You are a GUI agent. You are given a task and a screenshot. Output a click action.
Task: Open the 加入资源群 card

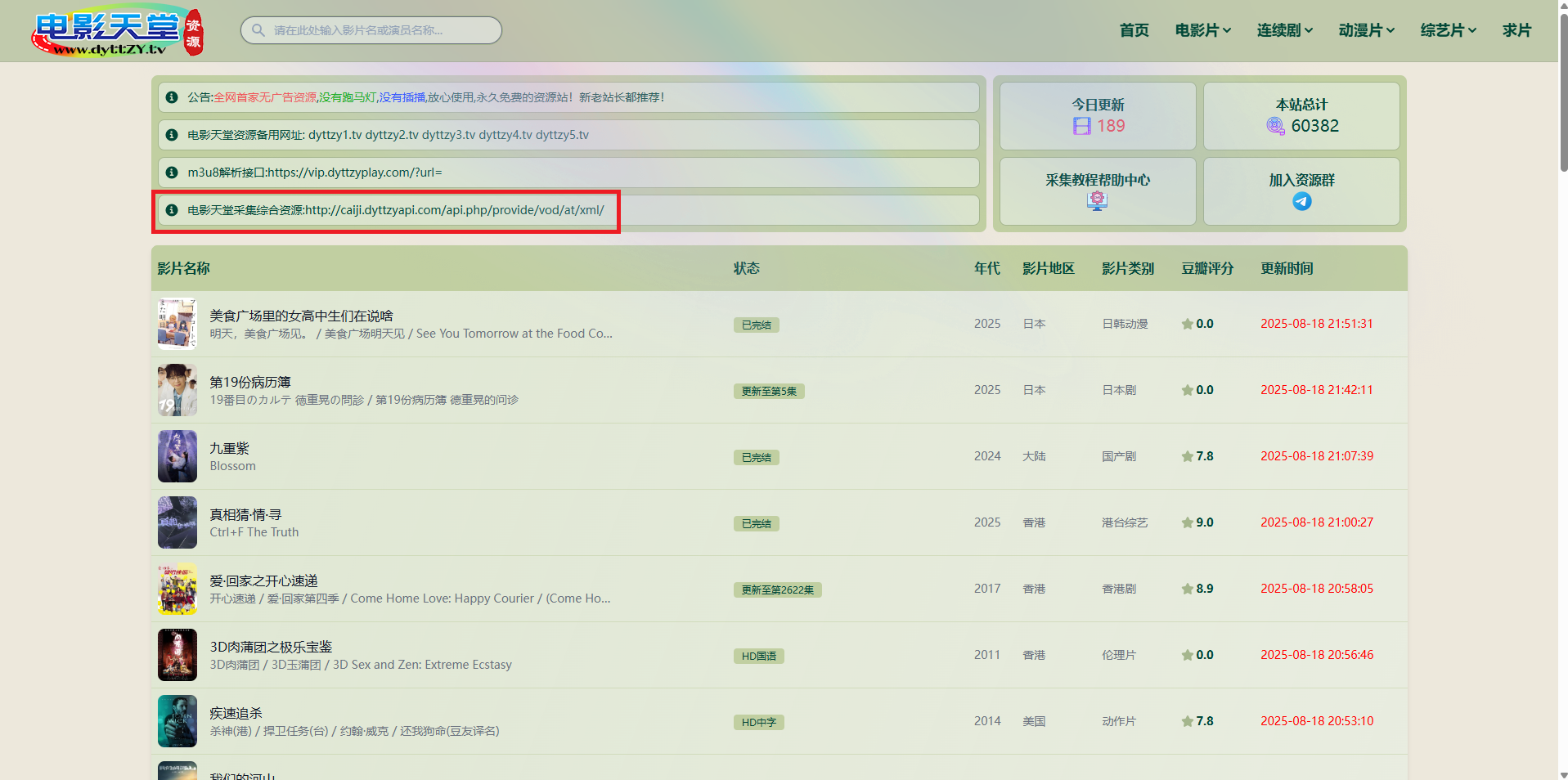pyautogui.click(x=1301, y=191)
